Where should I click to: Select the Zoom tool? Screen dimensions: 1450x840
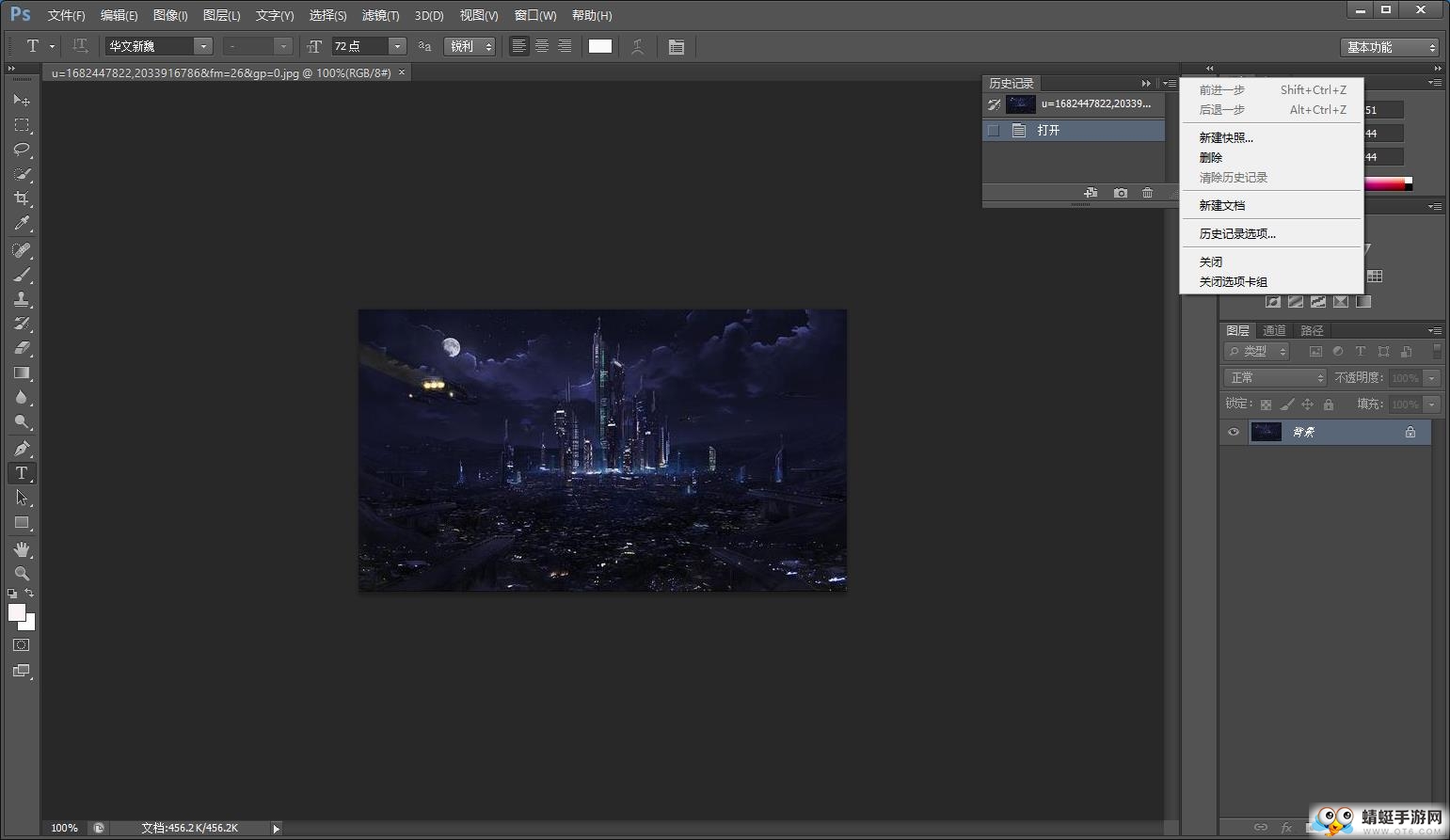pos(22,574)
